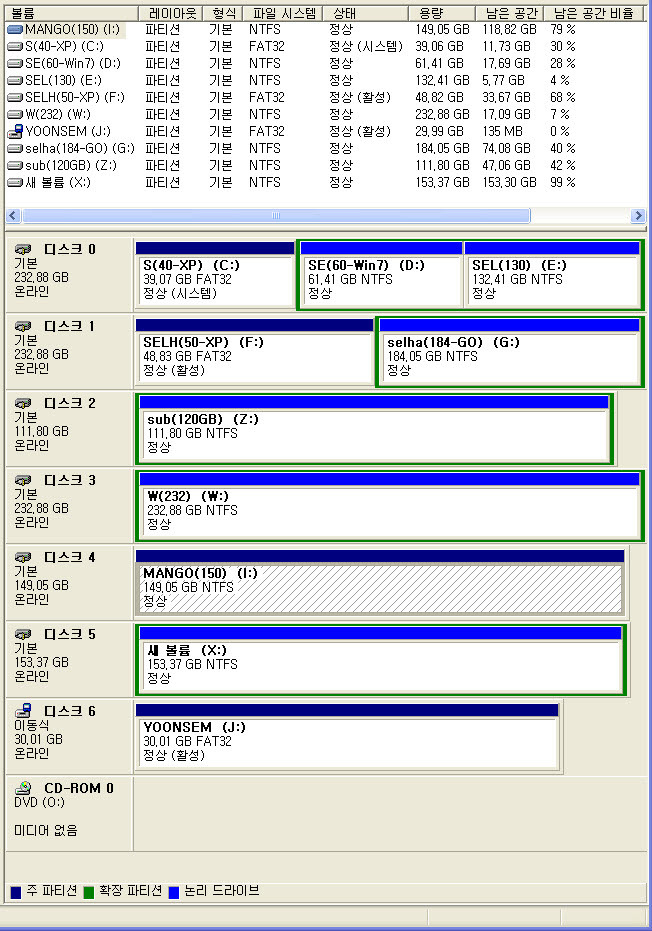Click the DVD (O:) label under CD-ROM 0
The width and height of the screenshot is (652, 931).
[x=39, y=802]
